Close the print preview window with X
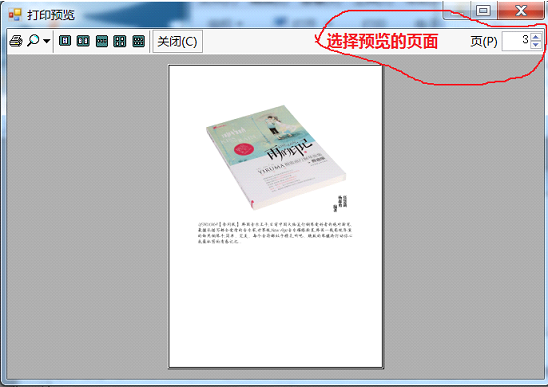The image size is (548, 387). [x=521, y=10]
